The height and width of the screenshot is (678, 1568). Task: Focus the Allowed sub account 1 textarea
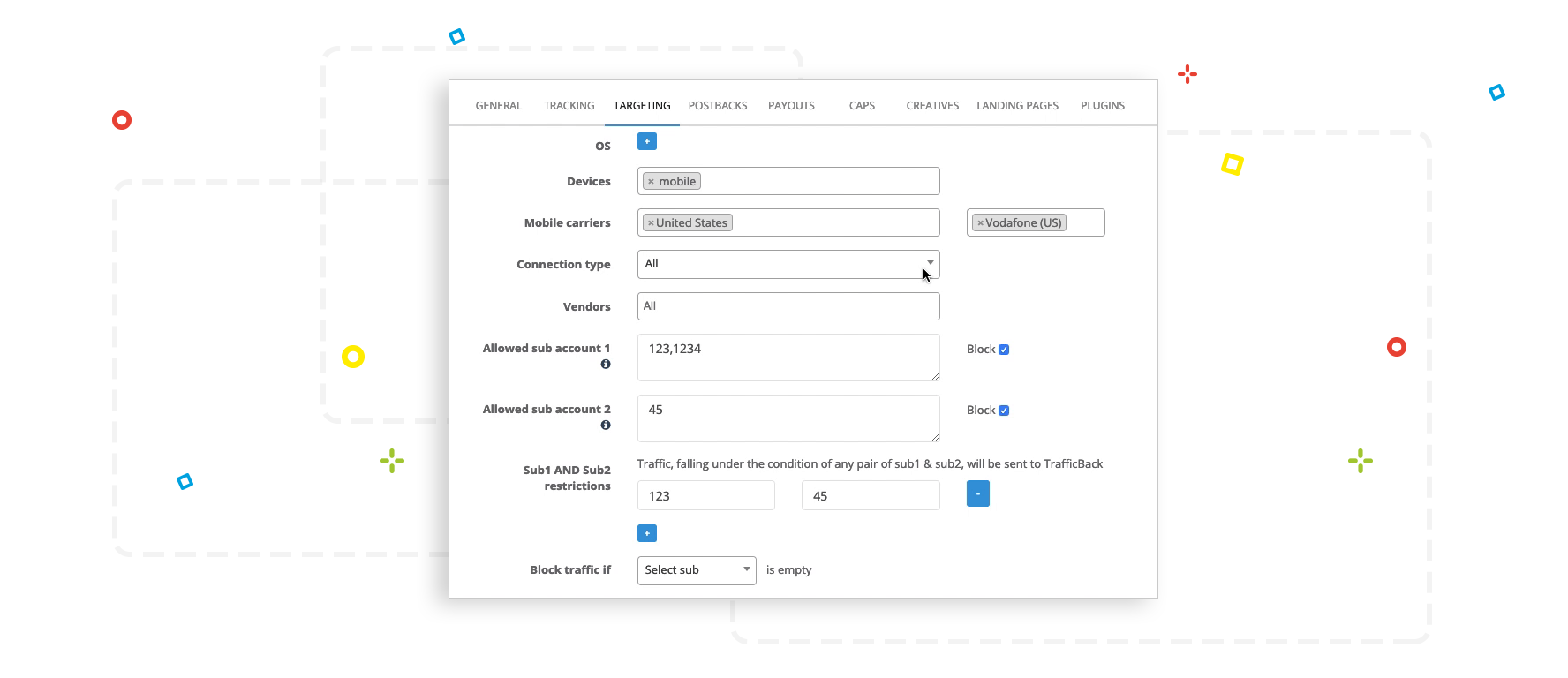point(788,358)
